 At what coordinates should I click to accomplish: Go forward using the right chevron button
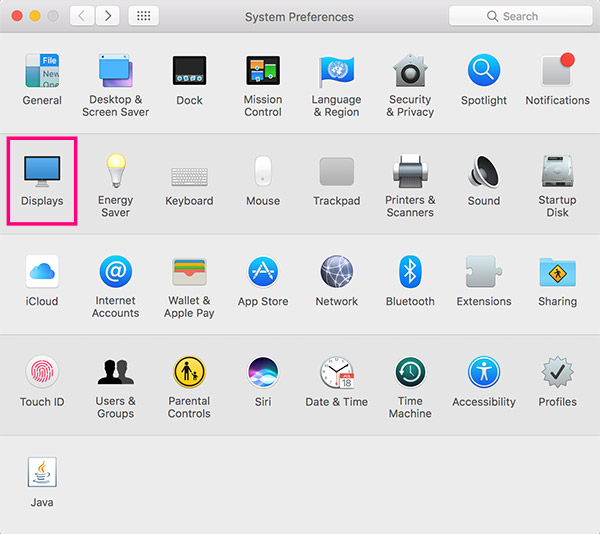click(x=108, y=16)
